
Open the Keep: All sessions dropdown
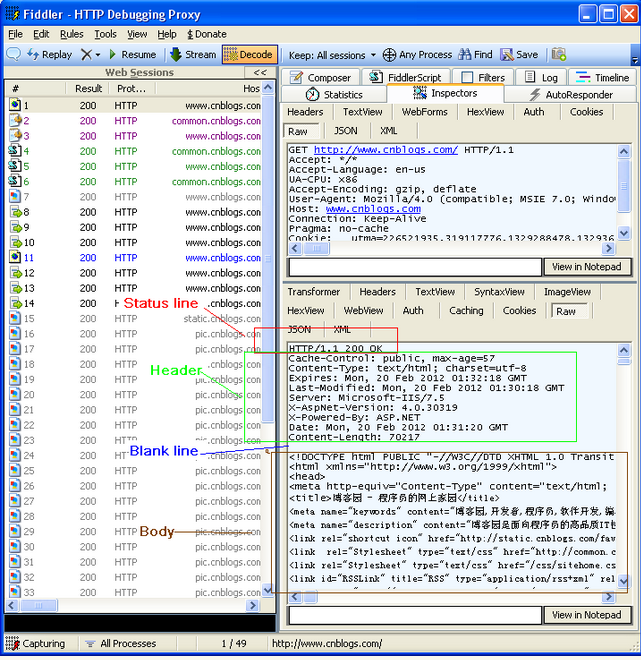pyautogui.click(x=332, y=55)
